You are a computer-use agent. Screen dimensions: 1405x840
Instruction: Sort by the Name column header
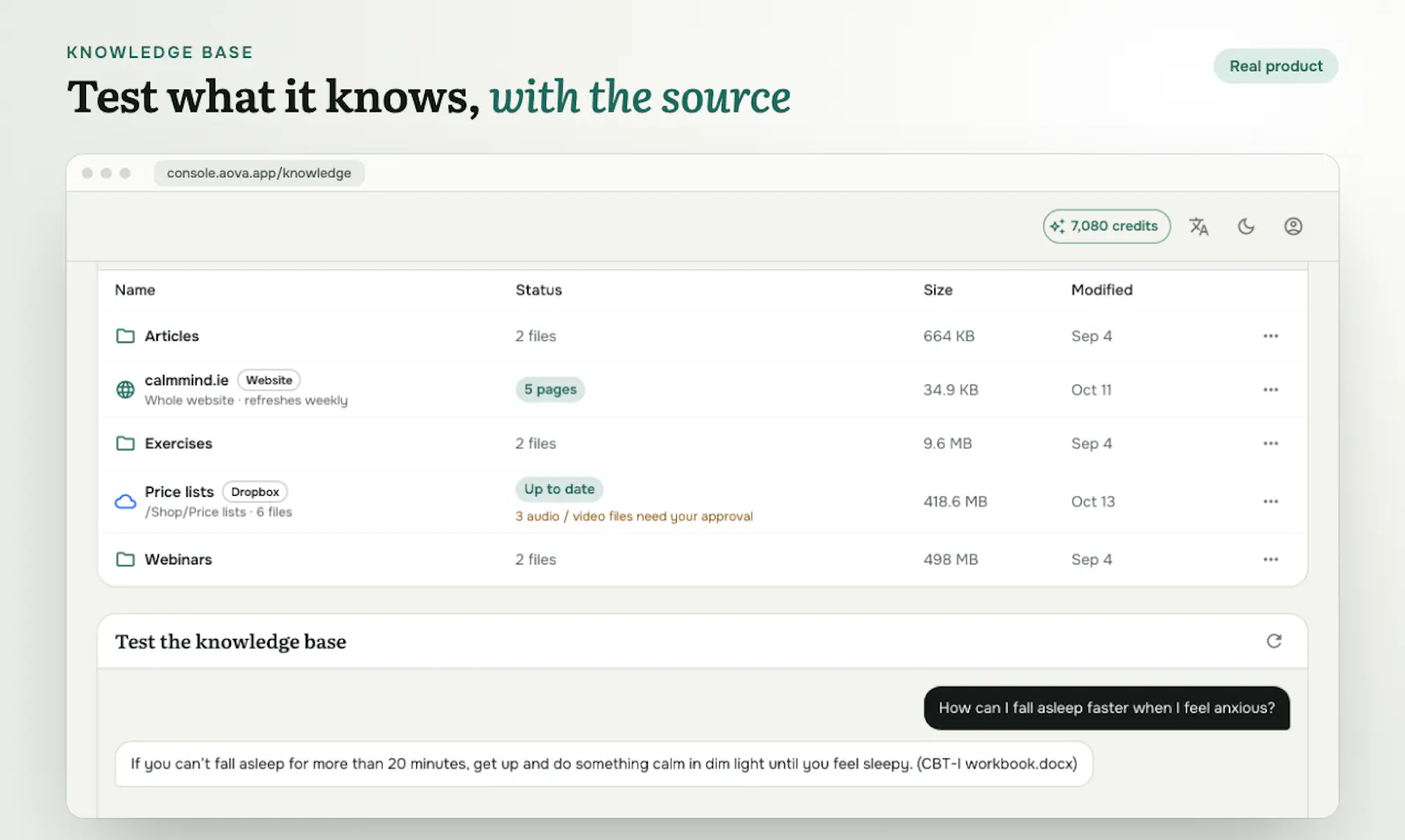(135, 290)
